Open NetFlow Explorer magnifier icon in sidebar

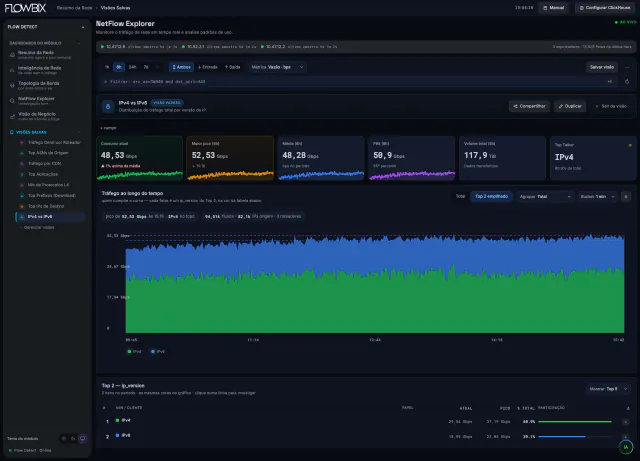point(12,101)
